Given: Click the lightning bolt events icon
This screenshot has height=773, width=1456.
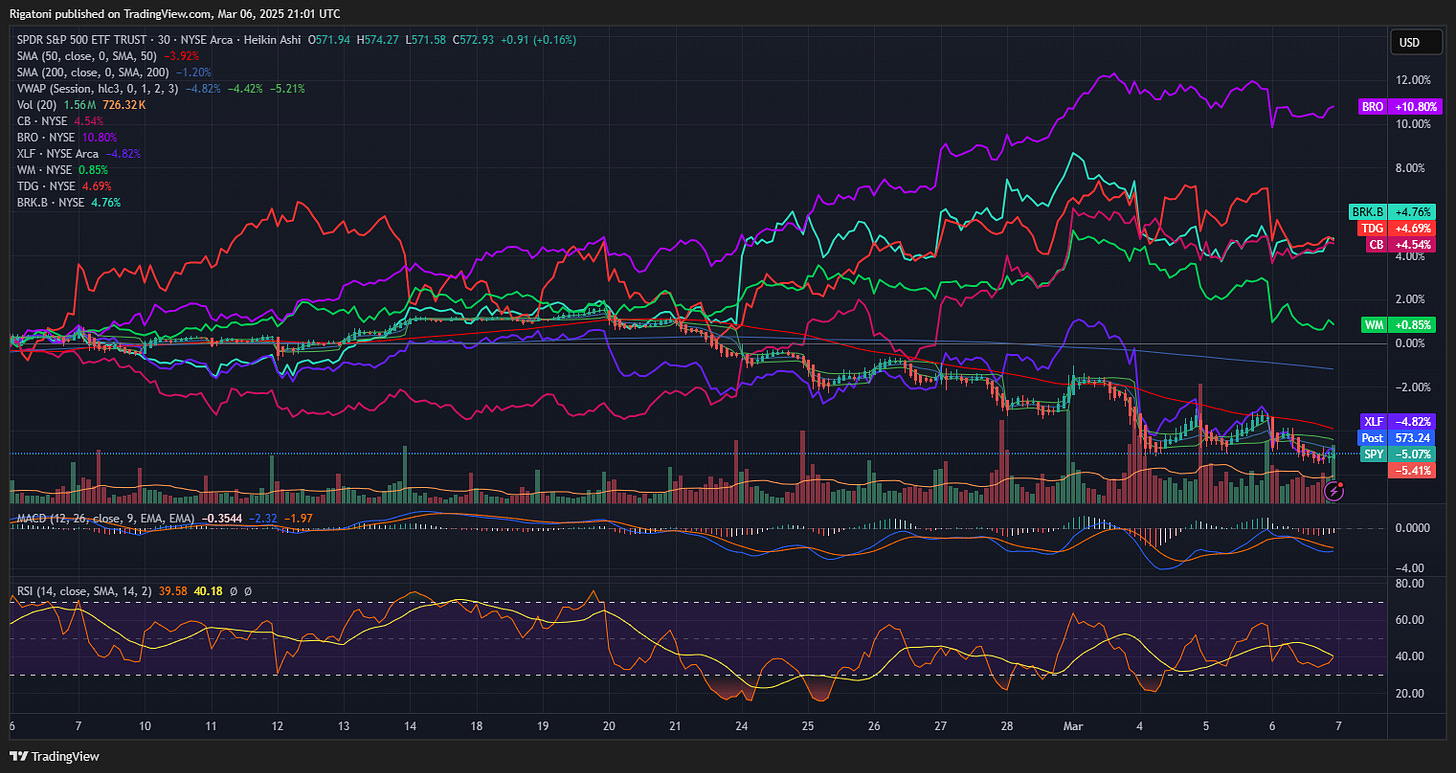Looking at the screenshot, I should 1334,490.
